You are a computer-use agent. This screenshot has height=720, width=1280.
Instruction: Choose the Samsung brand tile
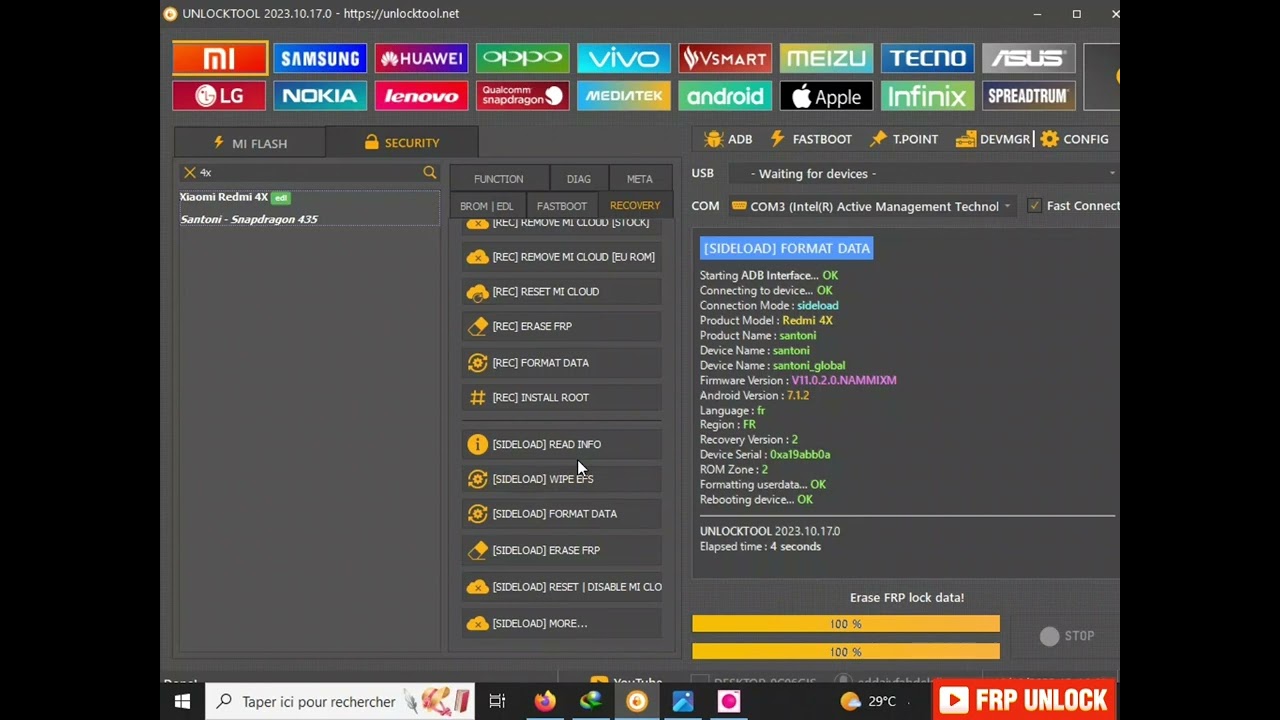(x=320, y=58)
